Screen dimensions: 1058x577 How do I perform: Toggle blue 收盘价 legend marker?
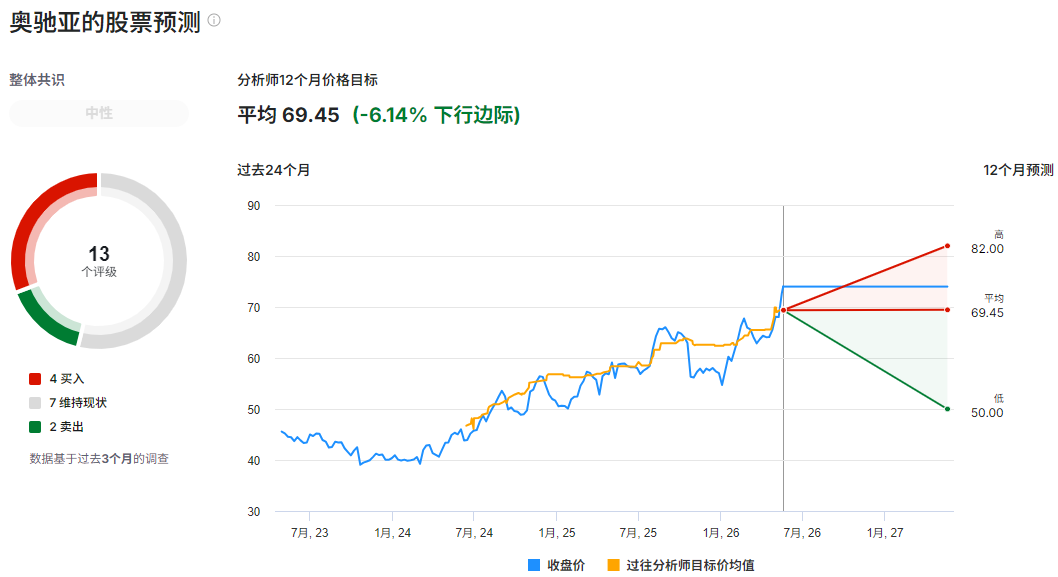534,565
